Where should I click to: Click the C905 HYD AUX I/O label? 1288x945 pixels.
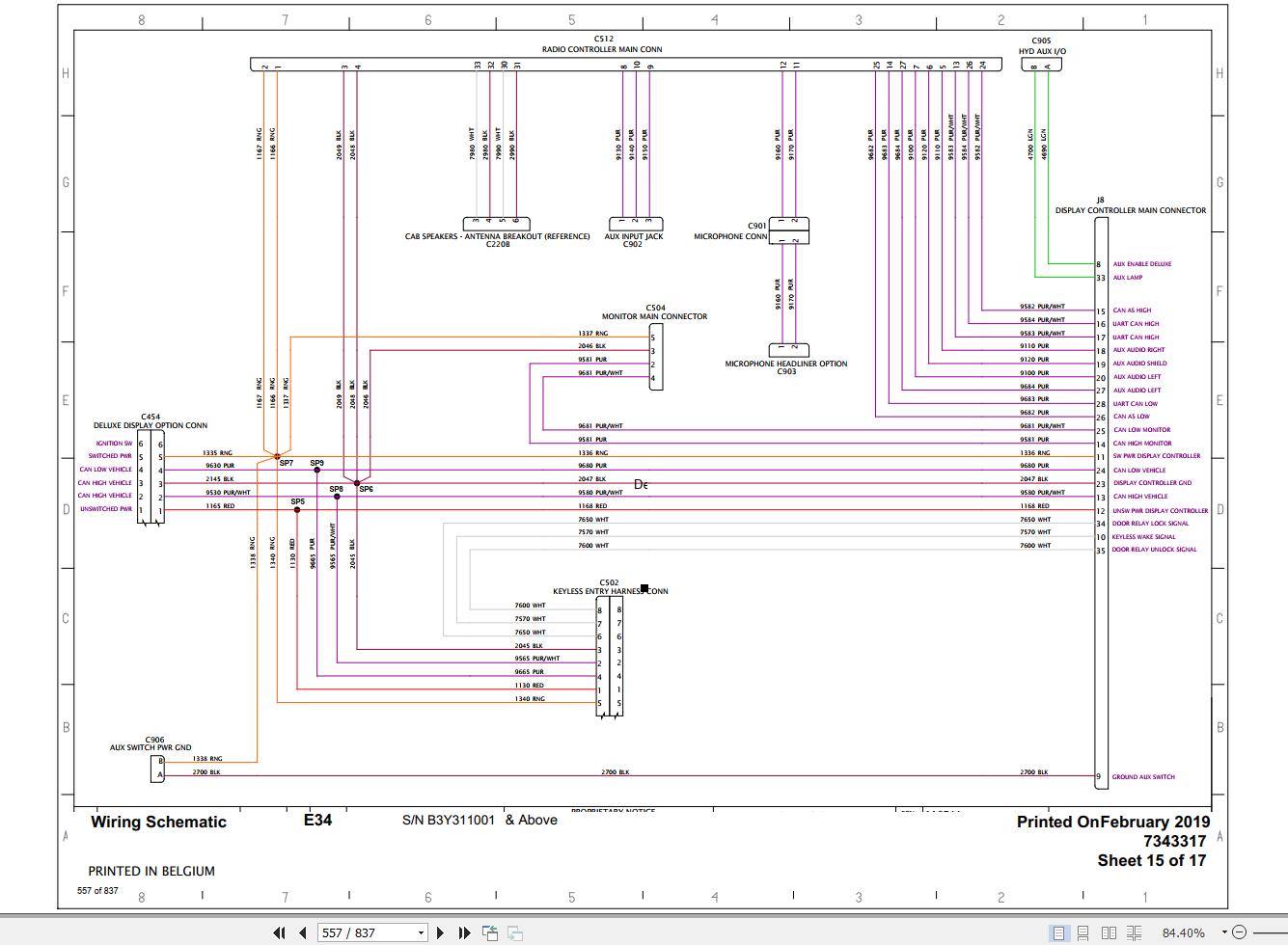1042,46
